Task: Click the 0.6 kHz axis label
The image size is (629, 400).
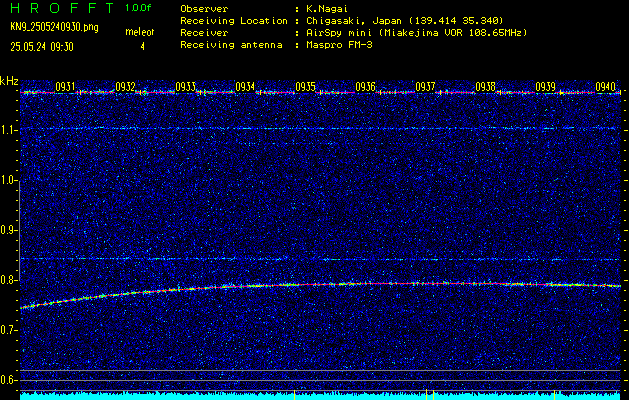Action: click(8, 380)
